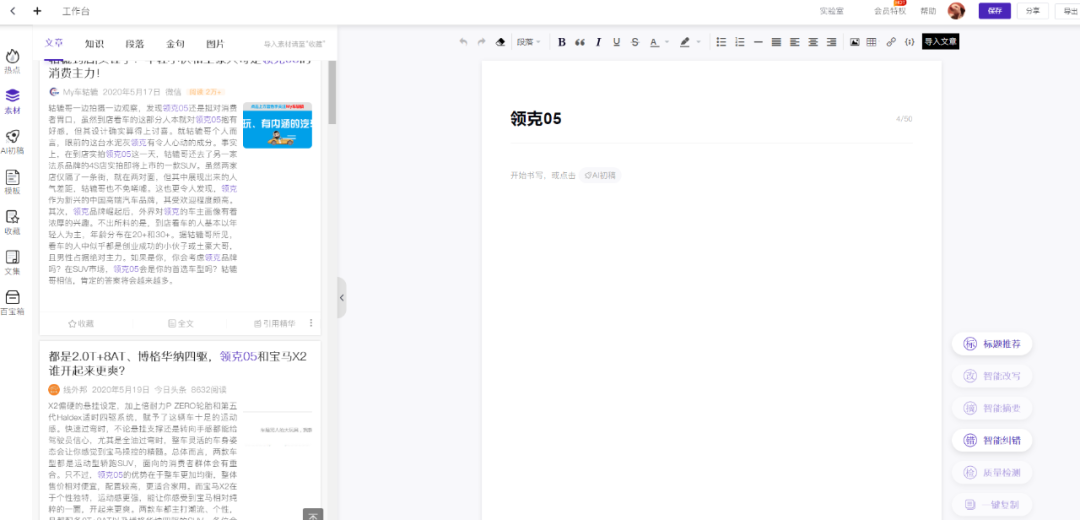Open the 百宝箱 toolbox sidebar
This screenshot has height=520, width=1080.
click(x=12, y=303)
